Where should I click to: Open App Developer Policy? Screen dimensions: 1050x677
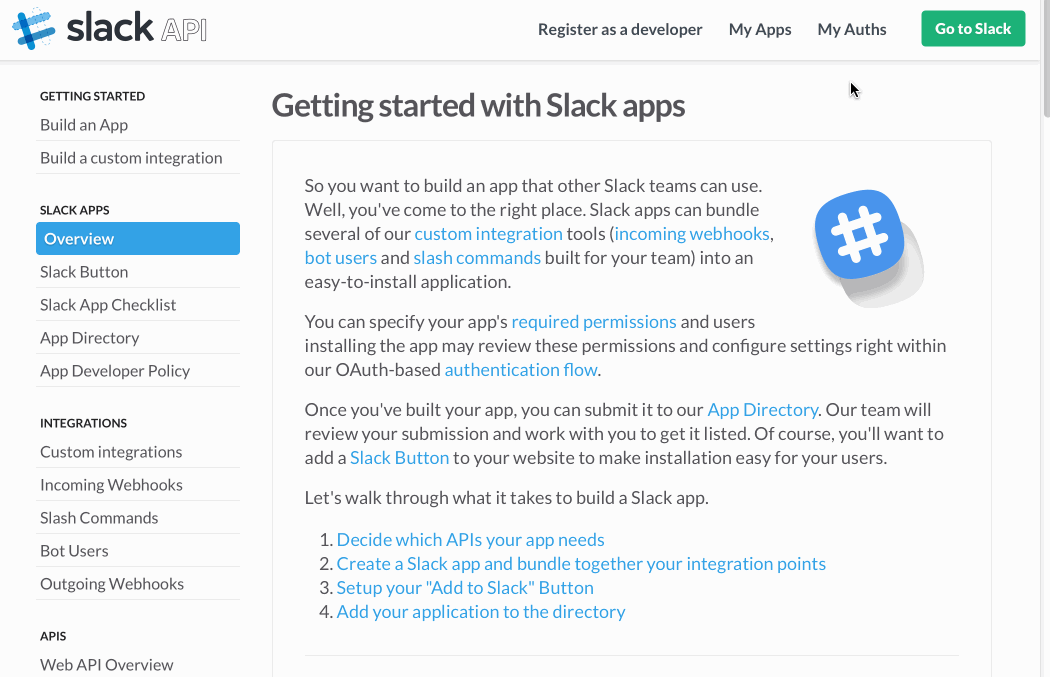[115, 370]
